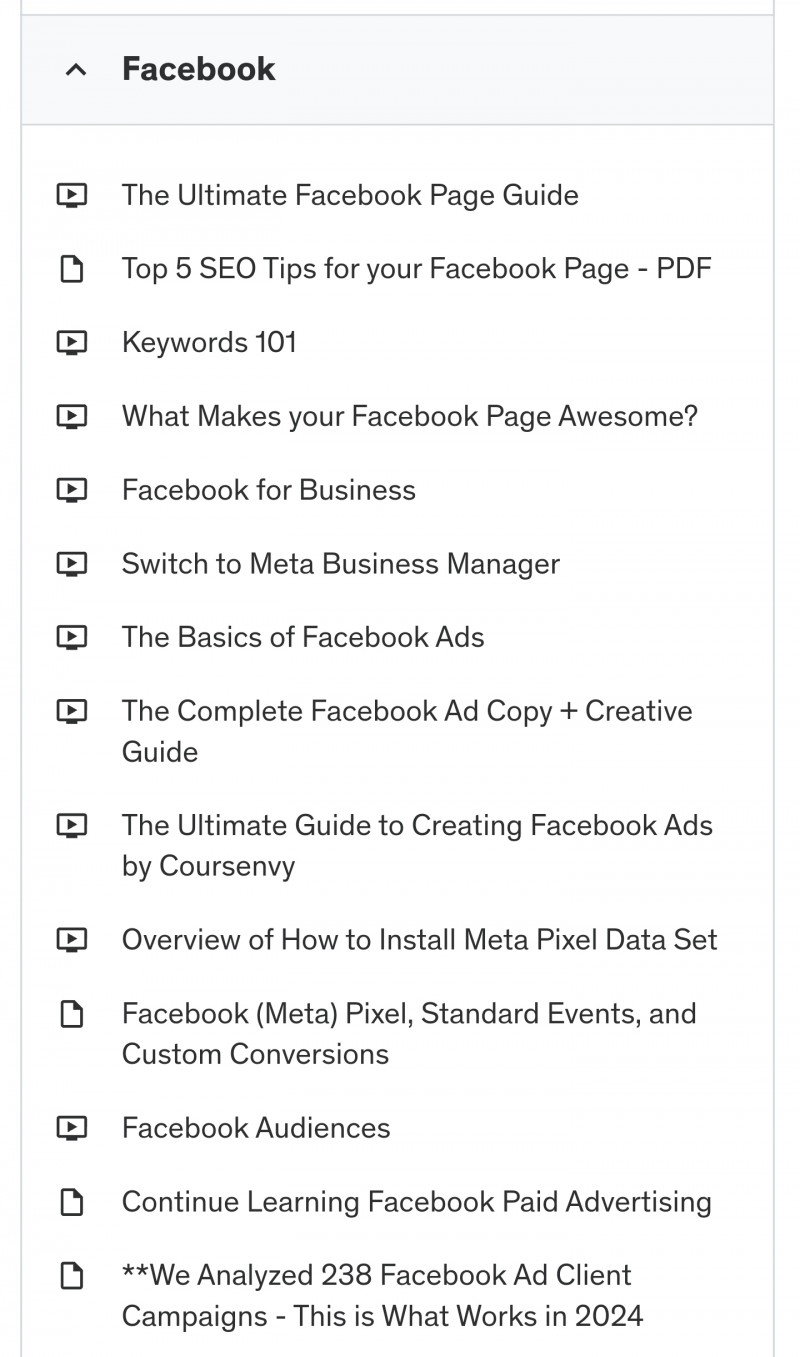Click document icon beside Top 5 SEO Tips PDF
This screenshot has width=800, height=1357.
pos(72,269)
